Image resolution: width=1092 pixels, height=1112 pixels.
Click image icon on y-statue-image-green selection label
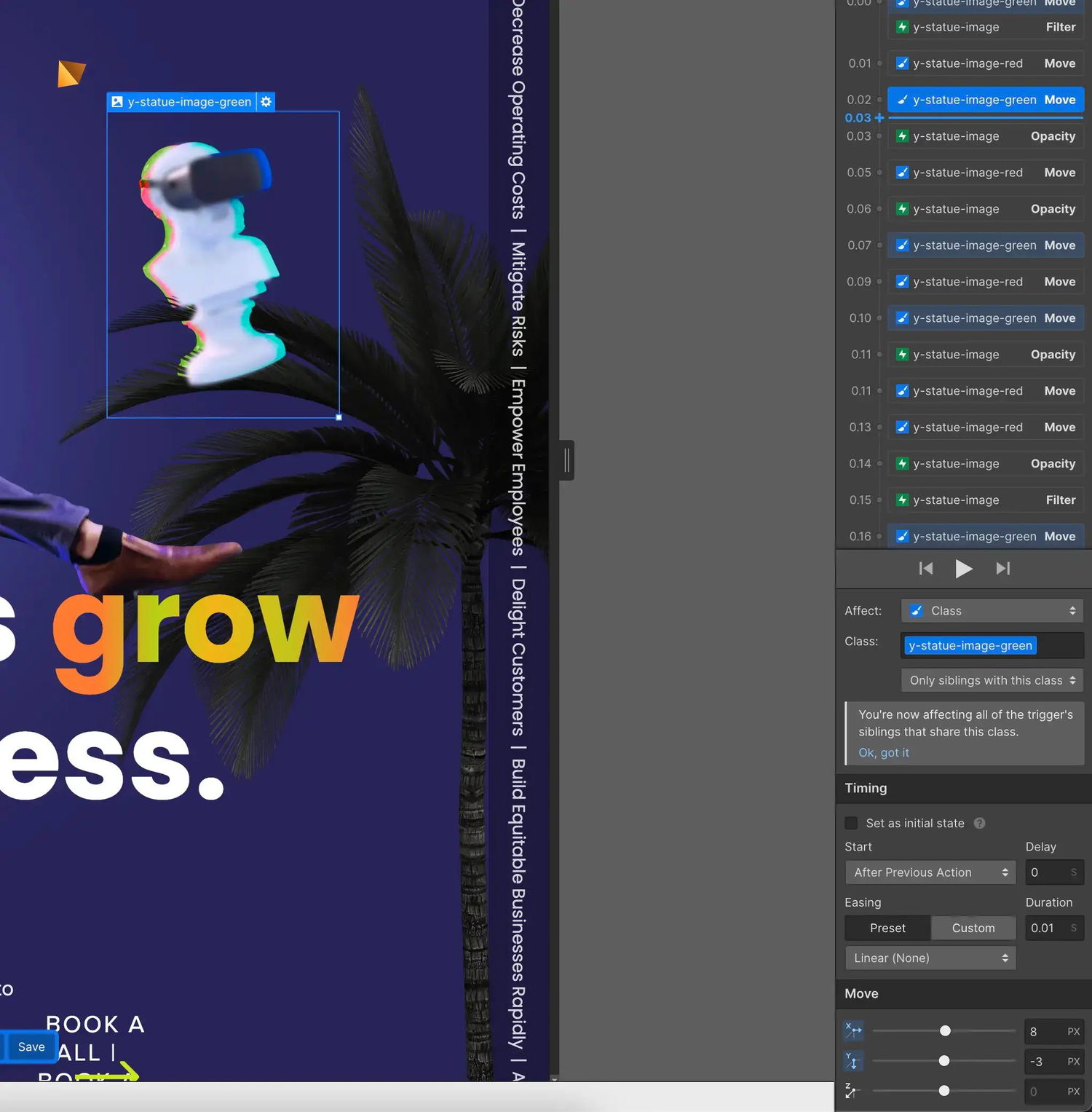tap(116, 102)
